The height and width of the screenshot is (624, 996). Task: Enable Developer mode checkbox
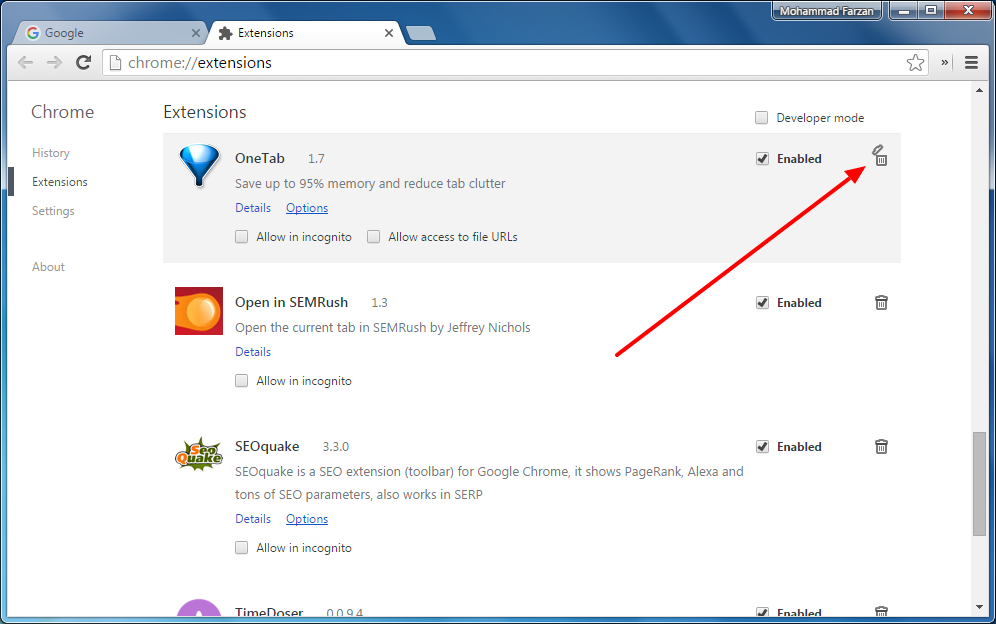tap(761, 118)
